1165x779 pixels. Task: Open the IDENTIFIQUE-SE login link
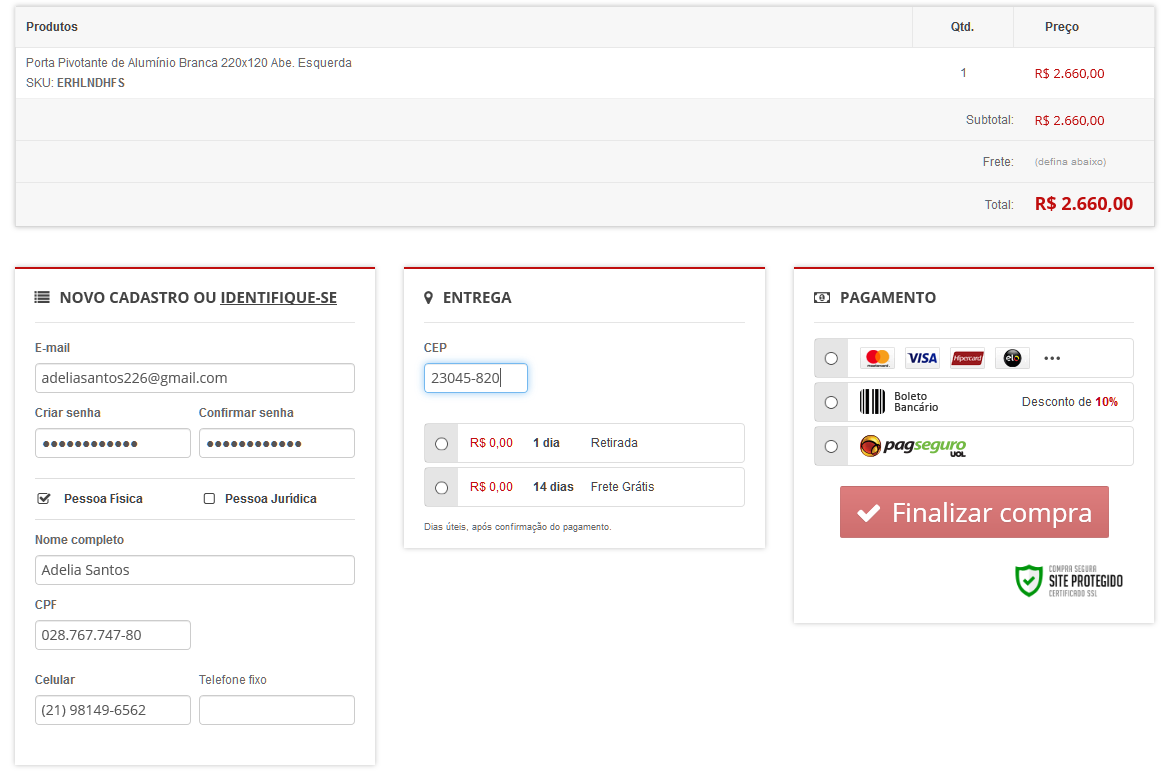coord(278,297)
